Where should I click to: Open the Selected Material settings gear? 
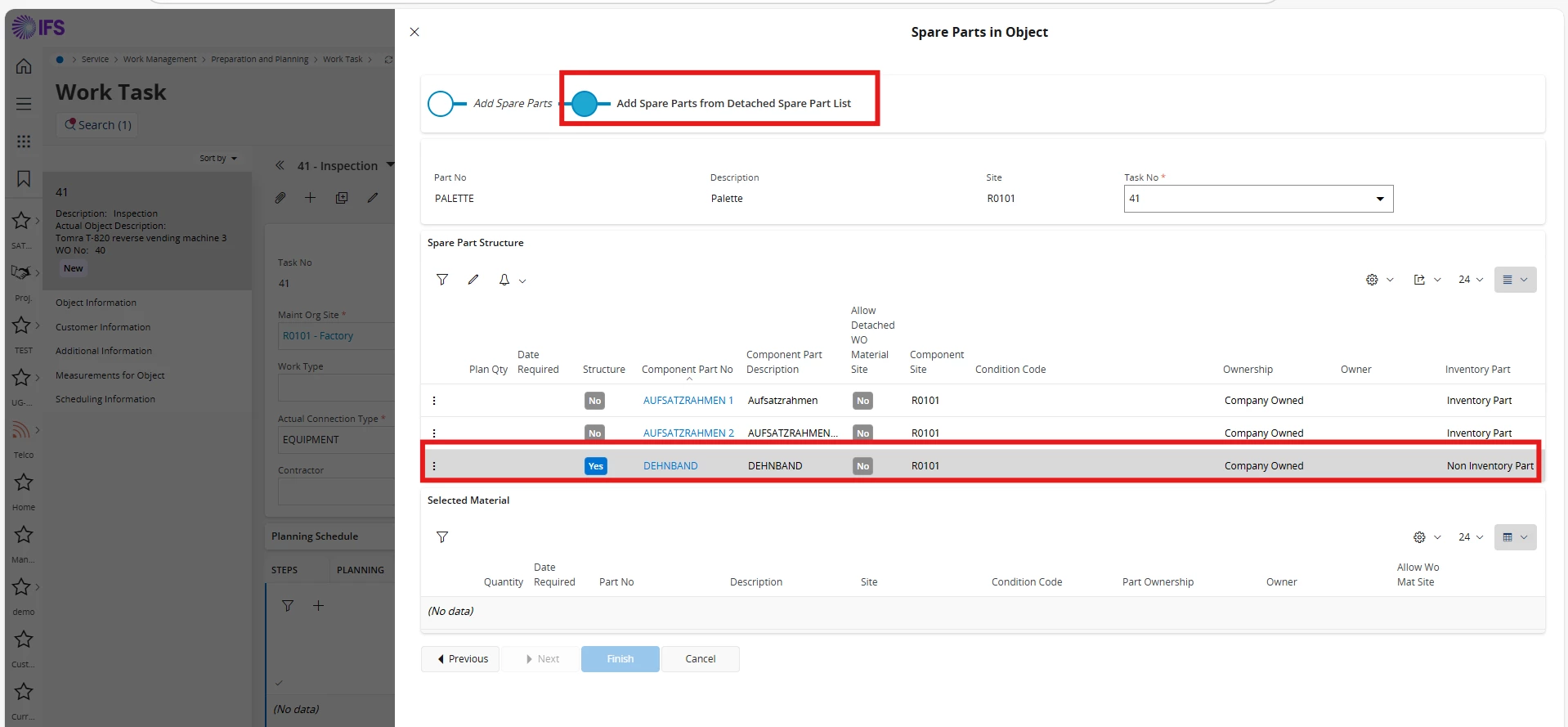1419,537
